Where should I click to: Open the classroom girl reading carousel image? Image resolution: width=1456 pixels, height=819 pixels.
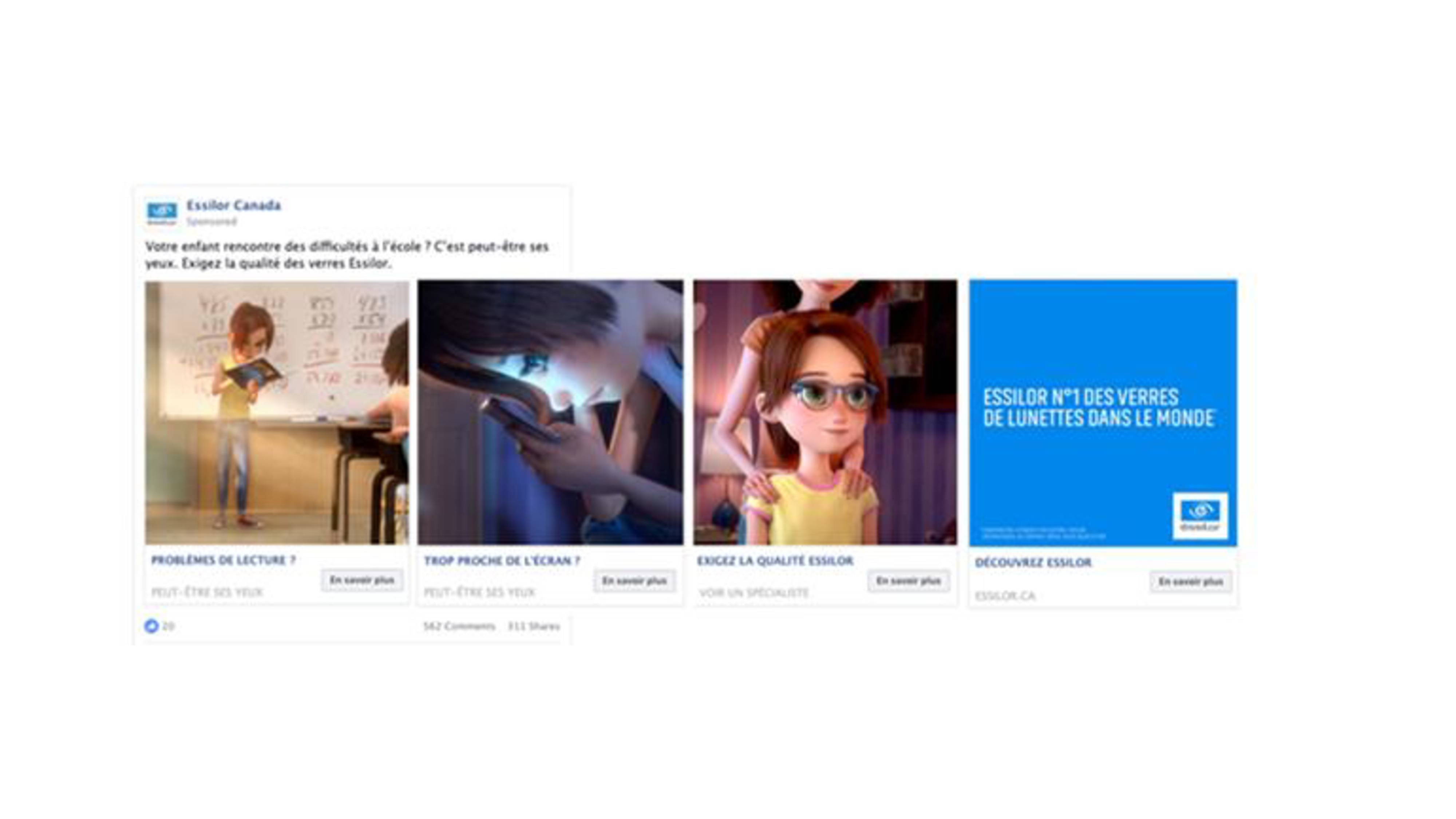pos(277,413)
